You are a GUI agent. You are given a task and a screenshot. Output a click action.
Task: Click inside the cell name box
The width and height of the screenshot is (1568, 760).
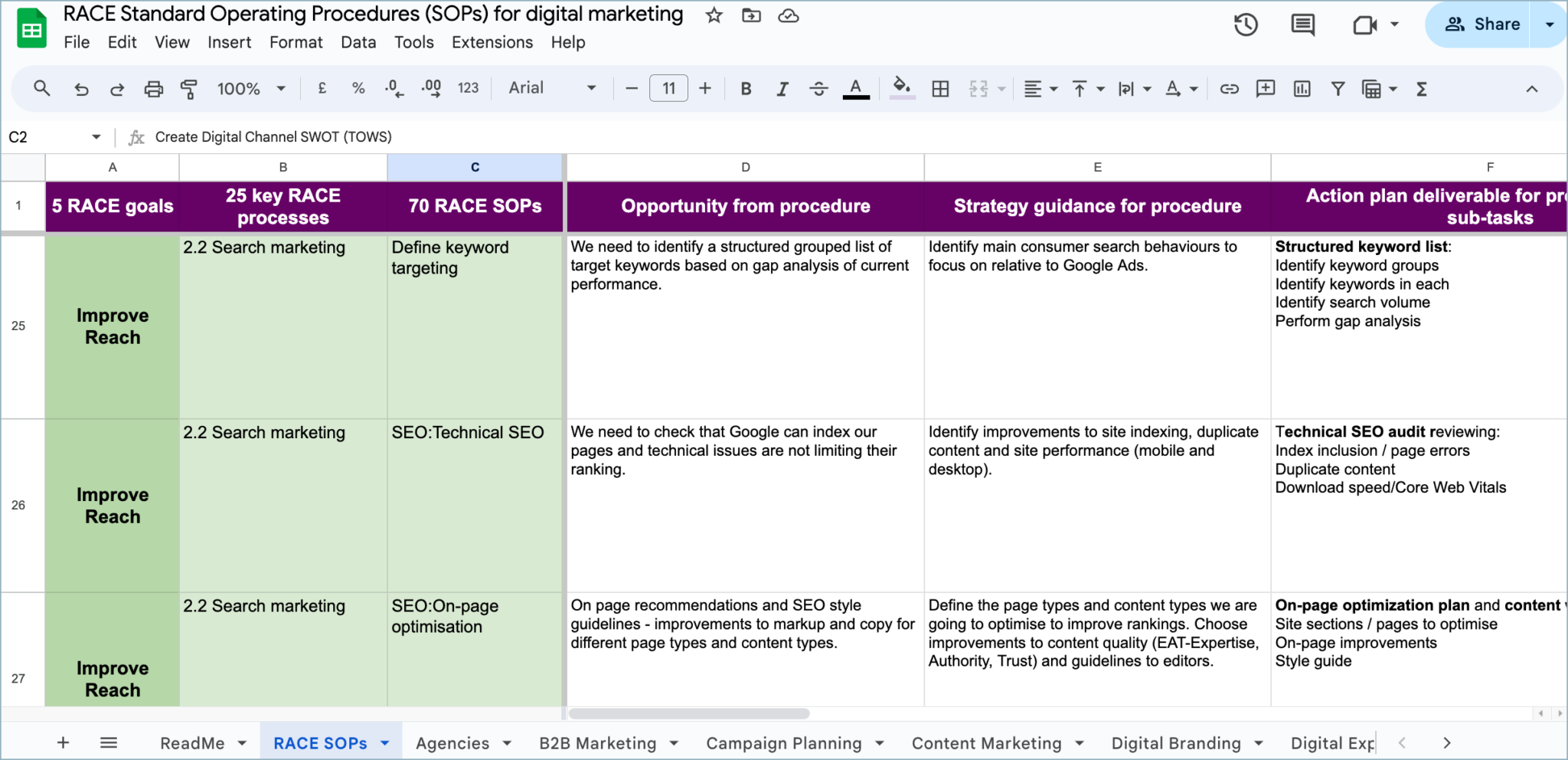click(46, 136)
